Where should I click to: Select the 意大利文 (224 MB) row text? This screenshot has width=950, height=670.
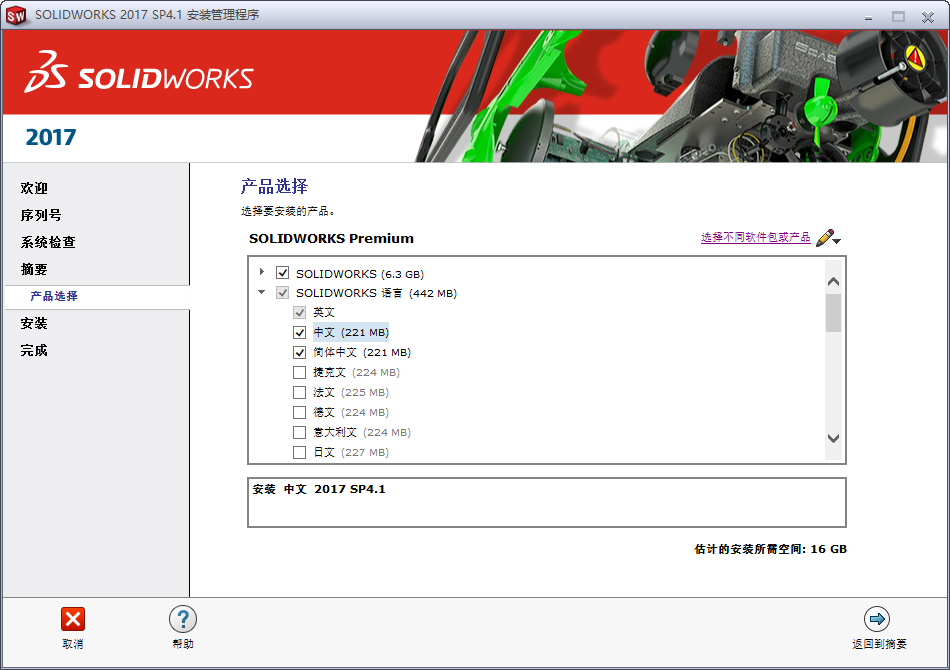tap(362, 433)
